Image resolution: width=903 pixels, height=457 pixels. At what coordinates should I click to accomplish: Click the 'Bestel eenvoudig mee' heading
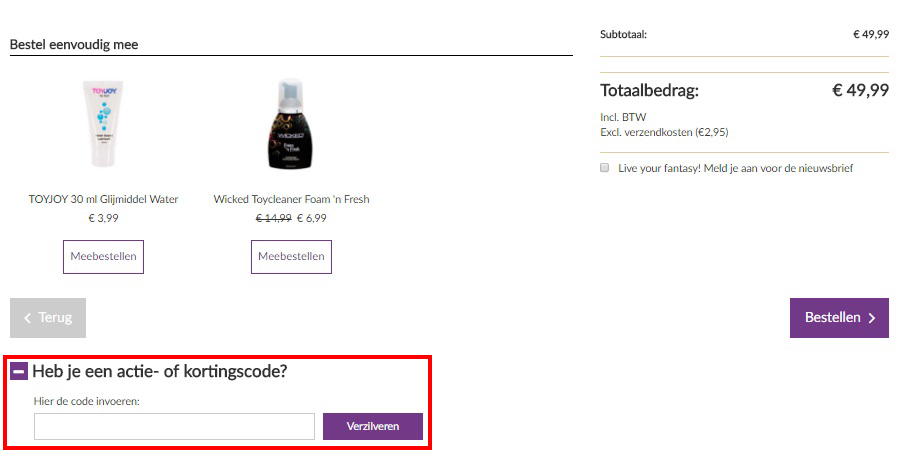coord(74,45)
